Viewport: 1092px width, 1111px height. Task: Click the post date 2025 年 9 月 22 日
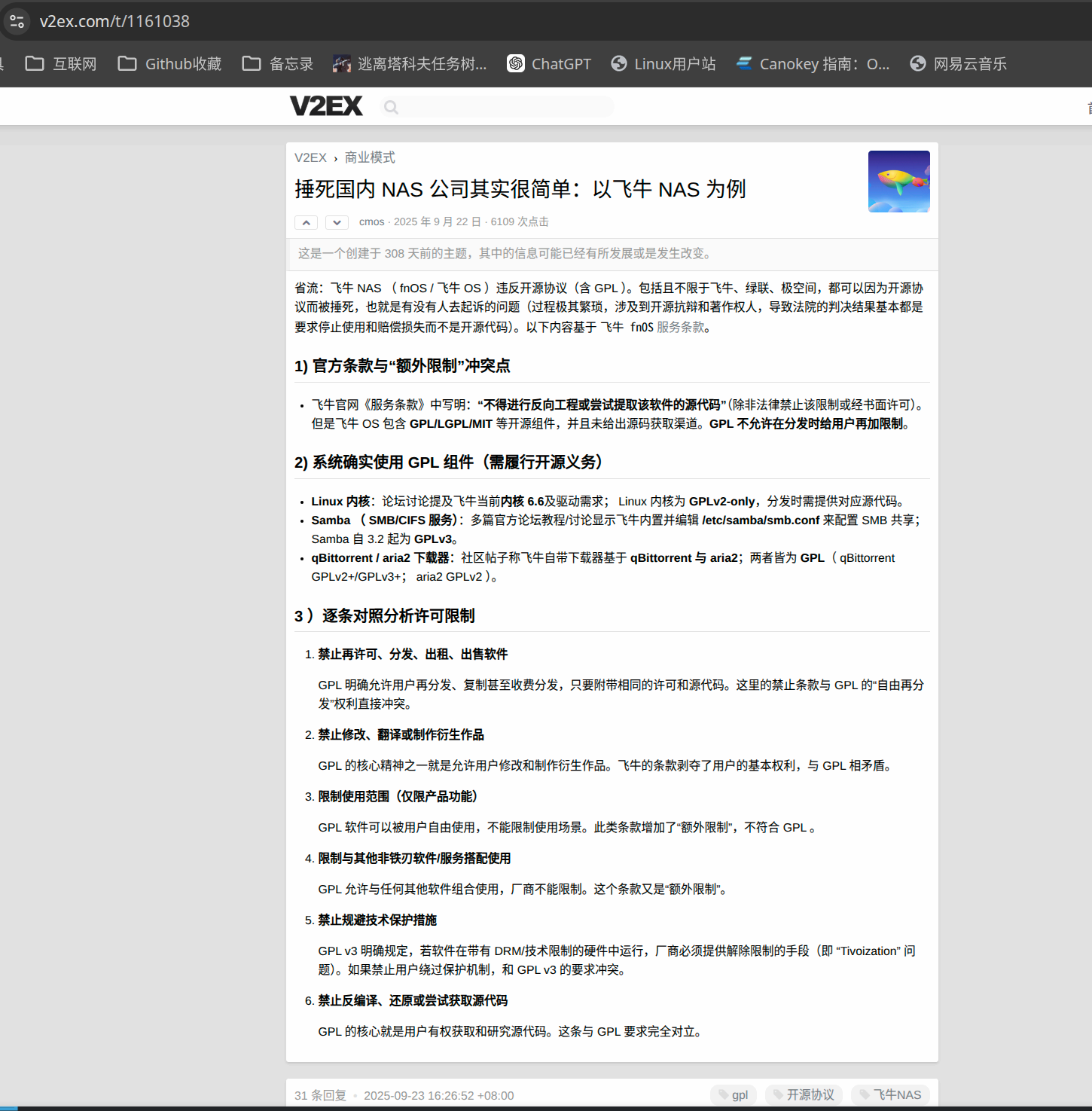click(x=437, y=221)
